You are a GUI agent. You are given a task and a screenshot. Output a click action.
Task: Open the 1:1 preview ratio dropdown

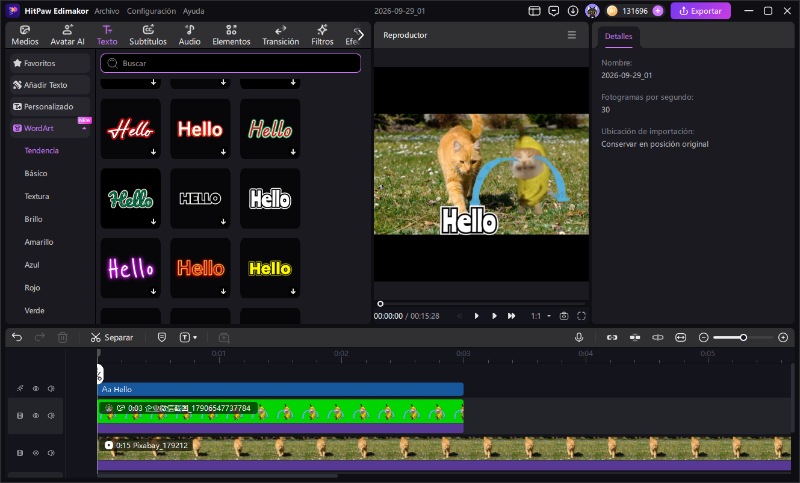point(540,316)
